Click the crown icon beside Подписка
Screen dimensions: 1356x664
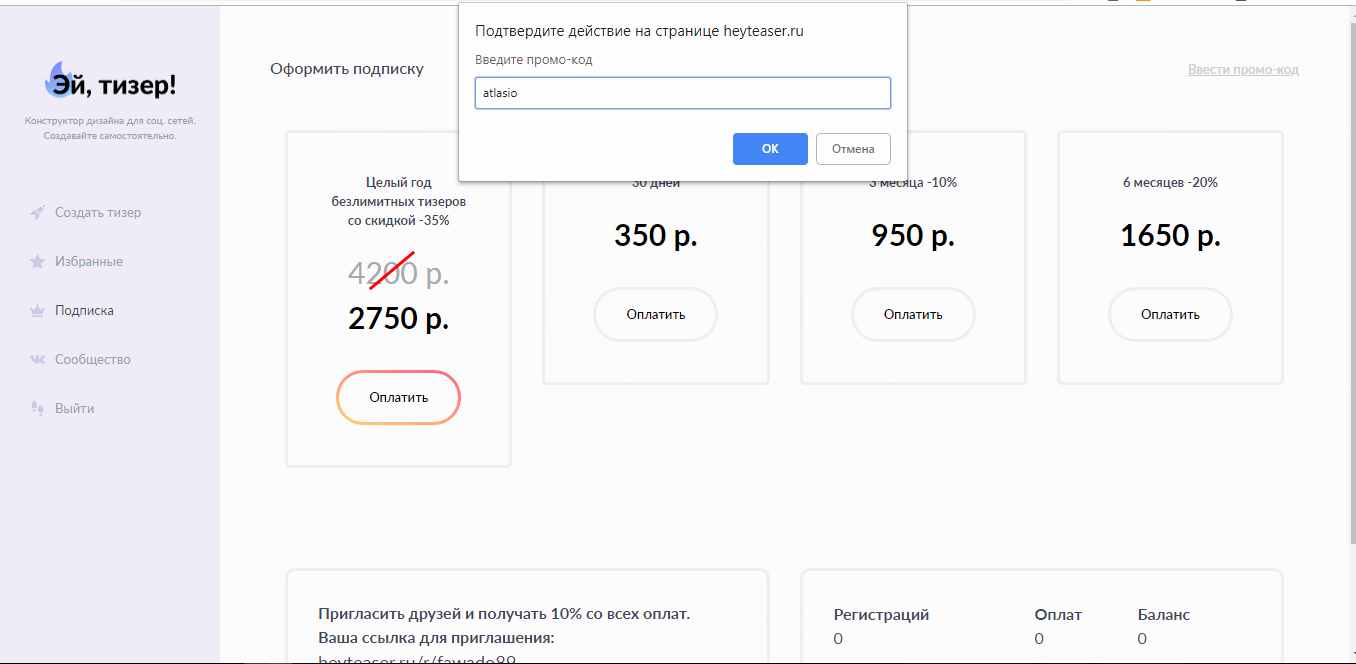point(37,310)
